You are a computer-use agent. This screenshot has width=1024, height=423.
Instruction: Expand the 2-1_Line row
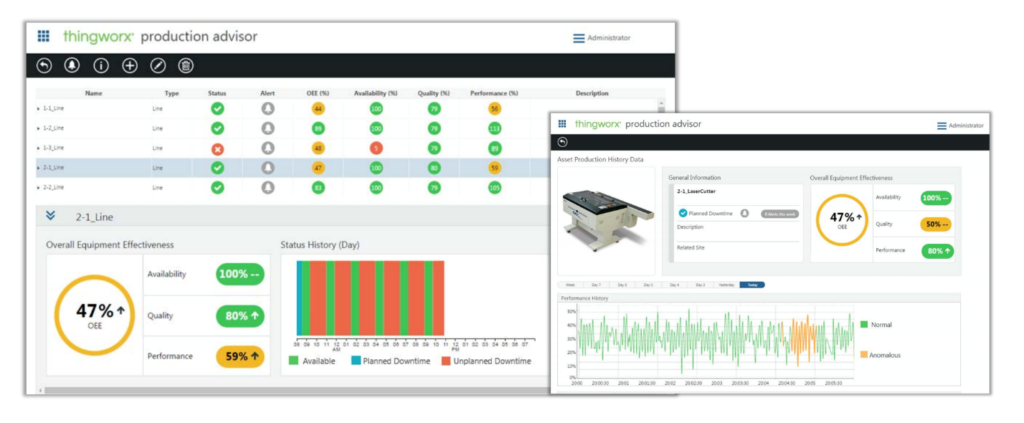[x=39, y=168]
